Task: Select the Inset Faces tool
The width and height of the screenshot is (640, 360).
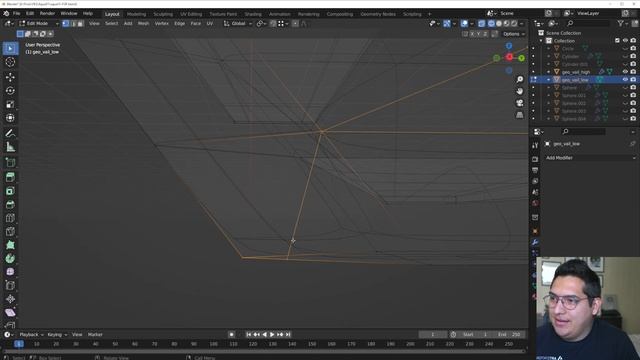Action: click(x=10, y=191)
